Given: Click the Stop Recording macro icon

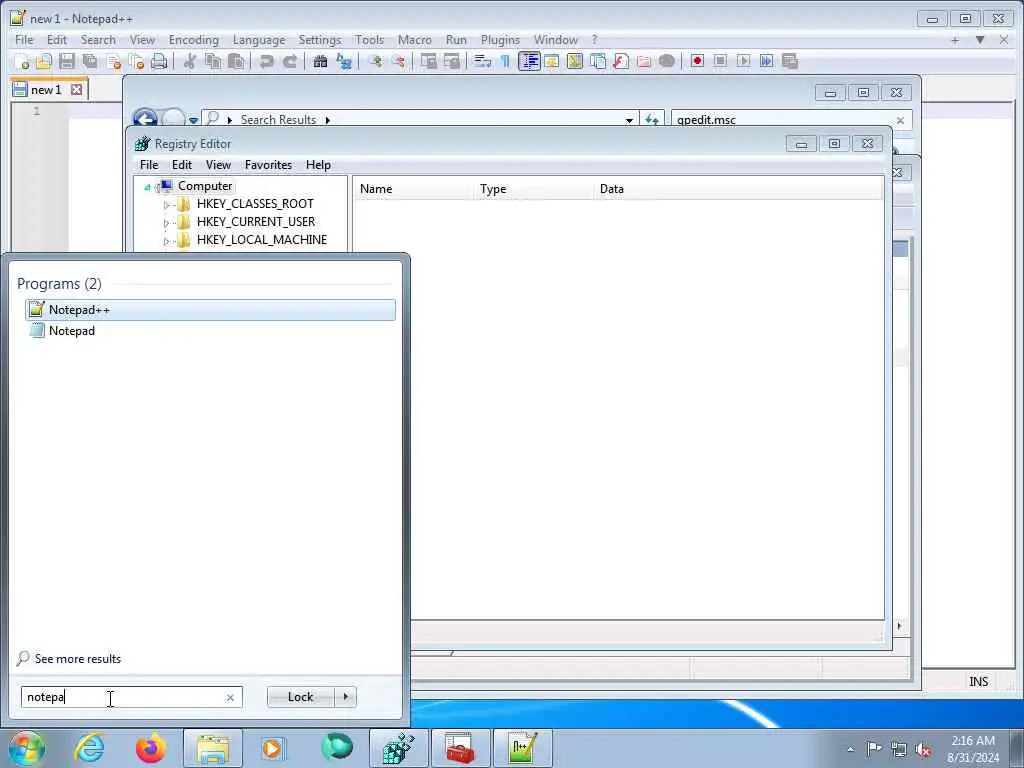Looking at the screenshot, I should (x=720, y=61).
